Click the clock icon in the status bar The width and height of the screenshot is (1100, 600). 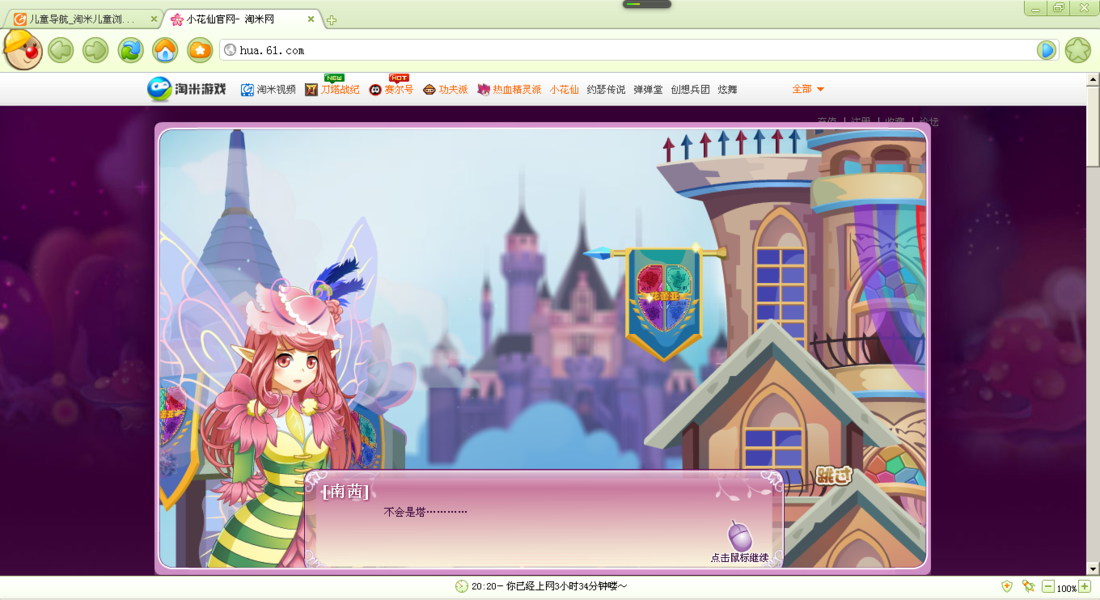coord(461,586)
